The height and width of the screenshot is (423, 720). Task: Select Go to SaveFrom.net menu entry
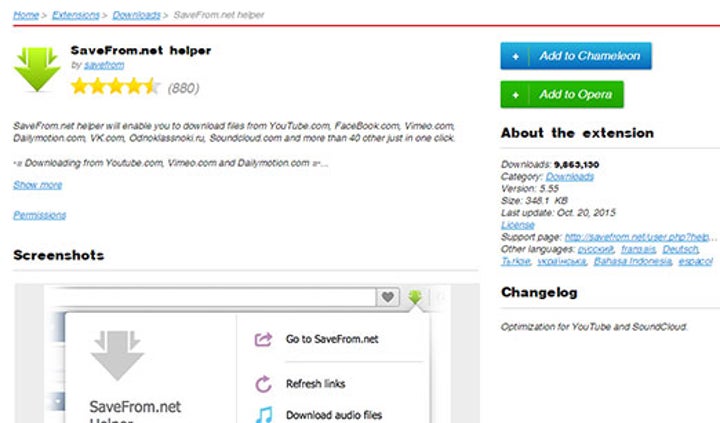pyautogui.click(x=332, y=340)
